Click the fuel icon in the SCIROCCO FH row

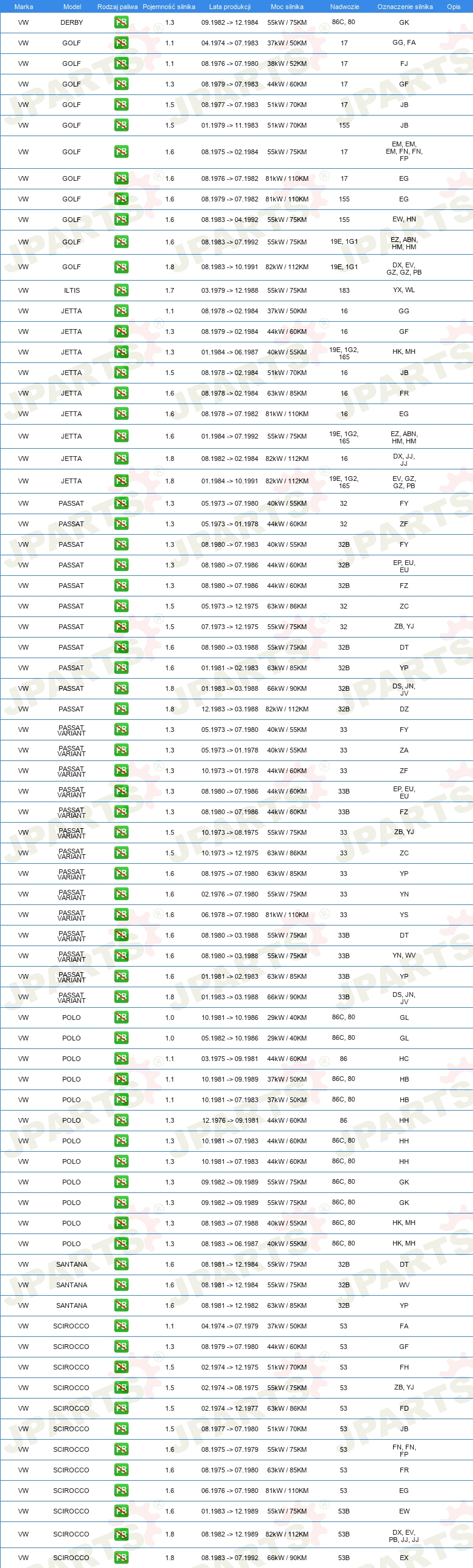click(x=121, y=1367)
